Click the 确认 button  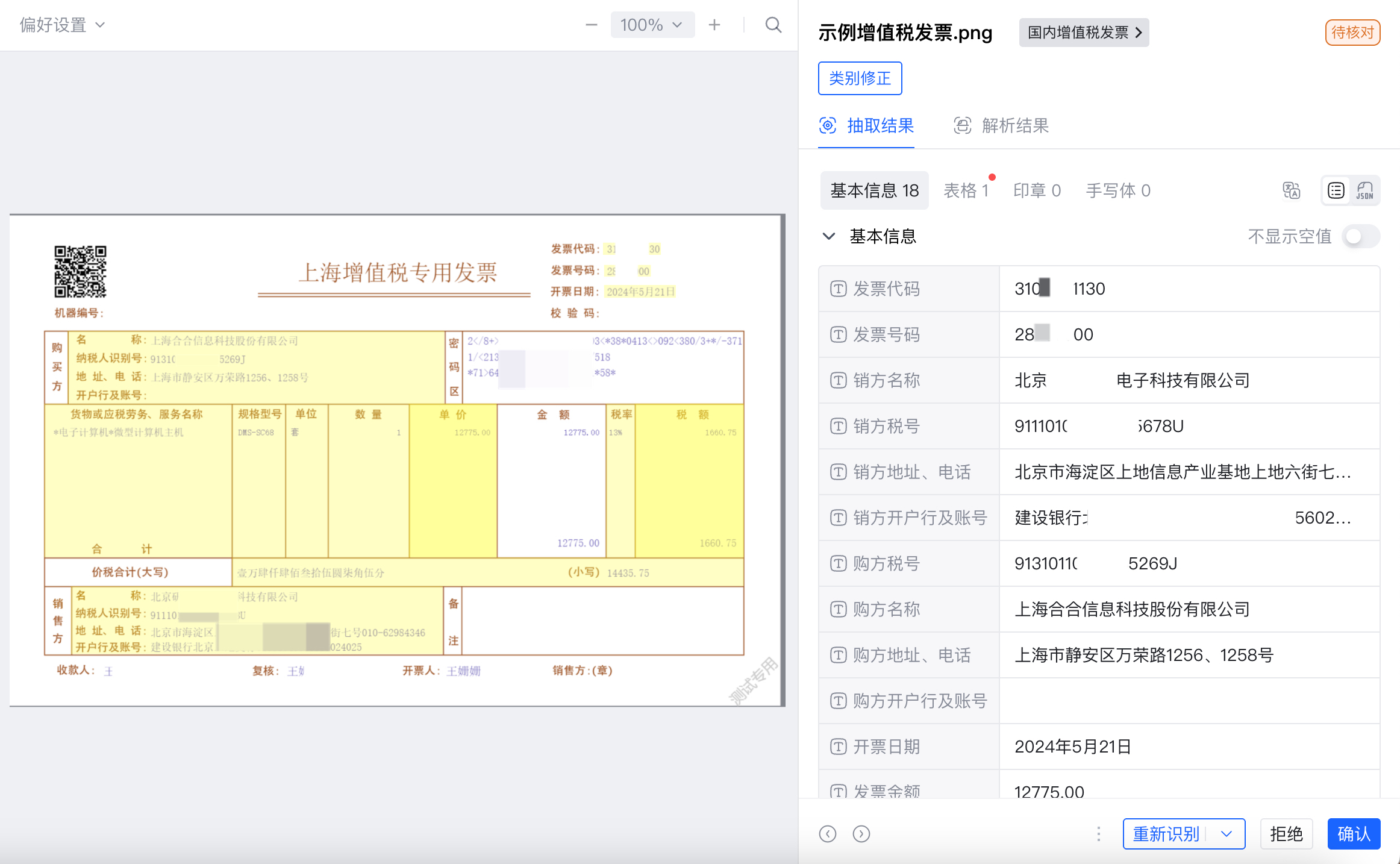point(1353,834)
